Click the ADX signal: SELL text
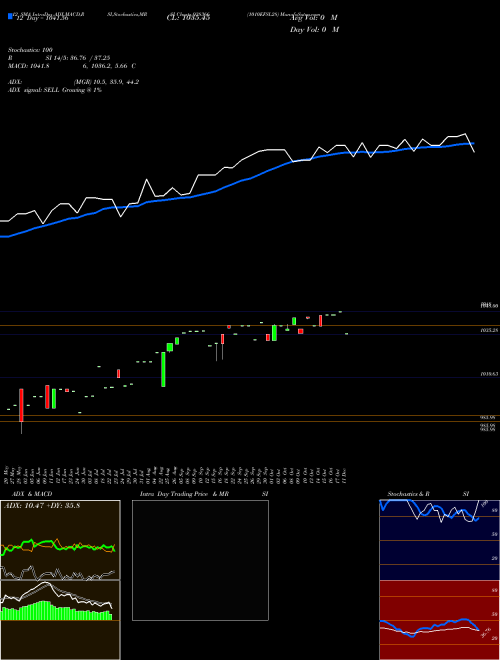Image resolution: width=500 pixels, height=660 pixels. (55, 90)
